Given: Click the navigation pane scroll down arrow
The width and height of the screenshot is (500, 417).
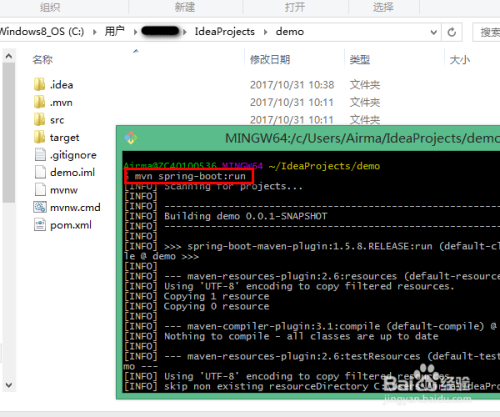Looking at the screenshot, I should (9, 385).
